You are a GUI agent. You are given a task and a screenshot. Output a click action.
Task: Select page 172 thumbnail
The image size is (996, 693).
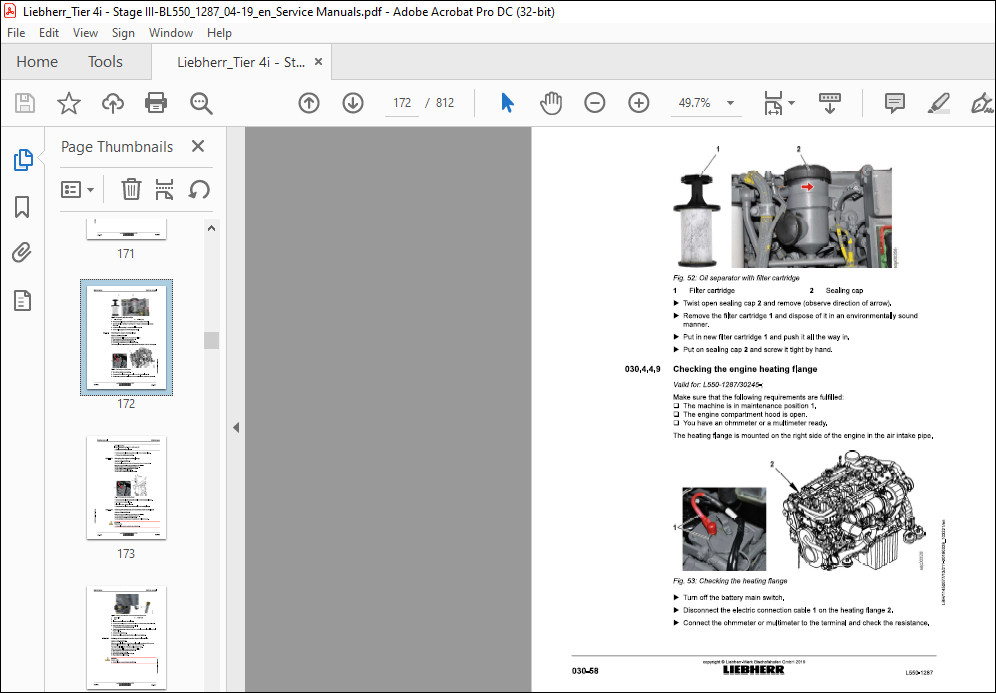tap(126, 337)
